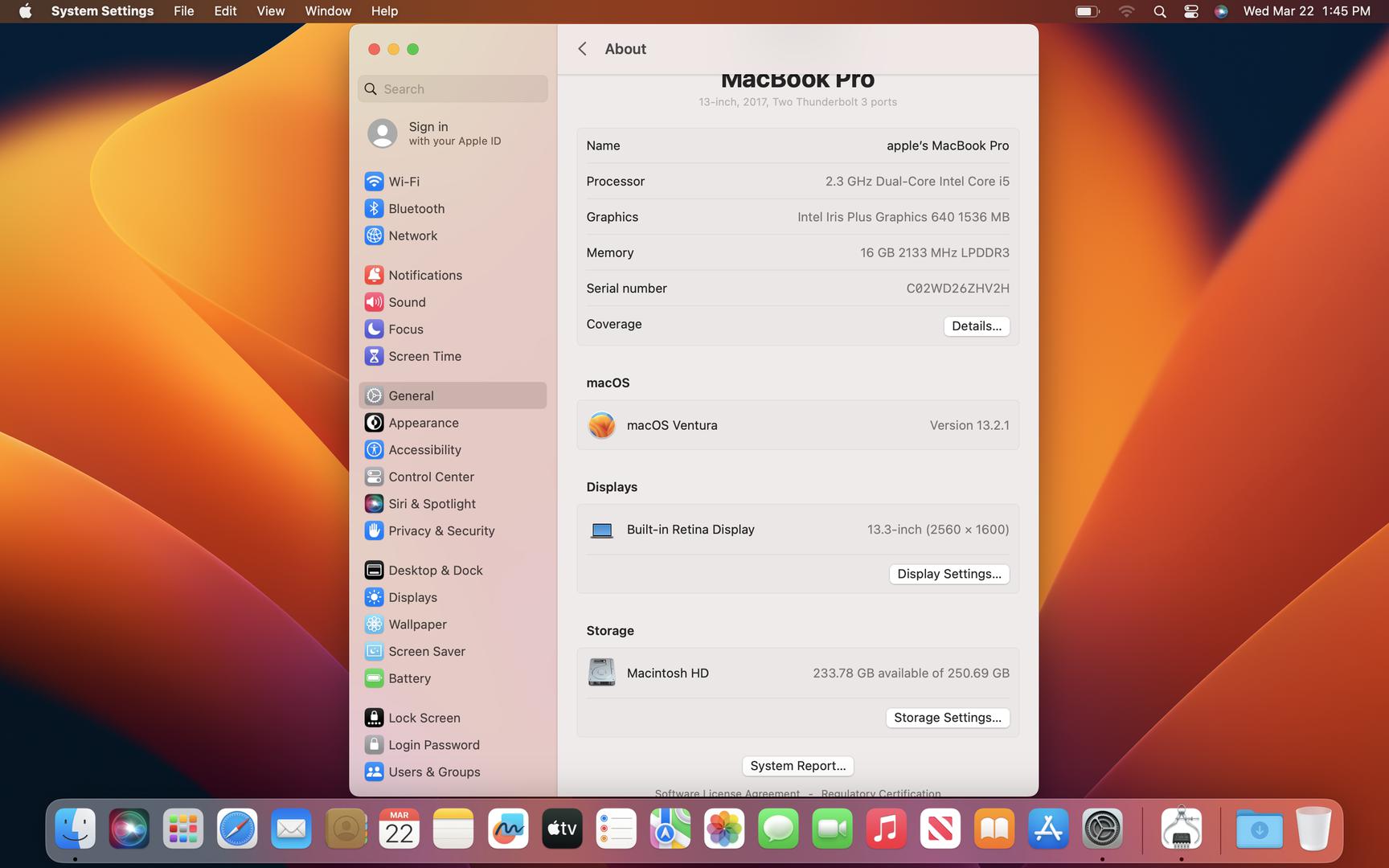Open Siri & Spotlight preferences
The width and height of the screenshot is (1389, 868).
tap(432, 504)
